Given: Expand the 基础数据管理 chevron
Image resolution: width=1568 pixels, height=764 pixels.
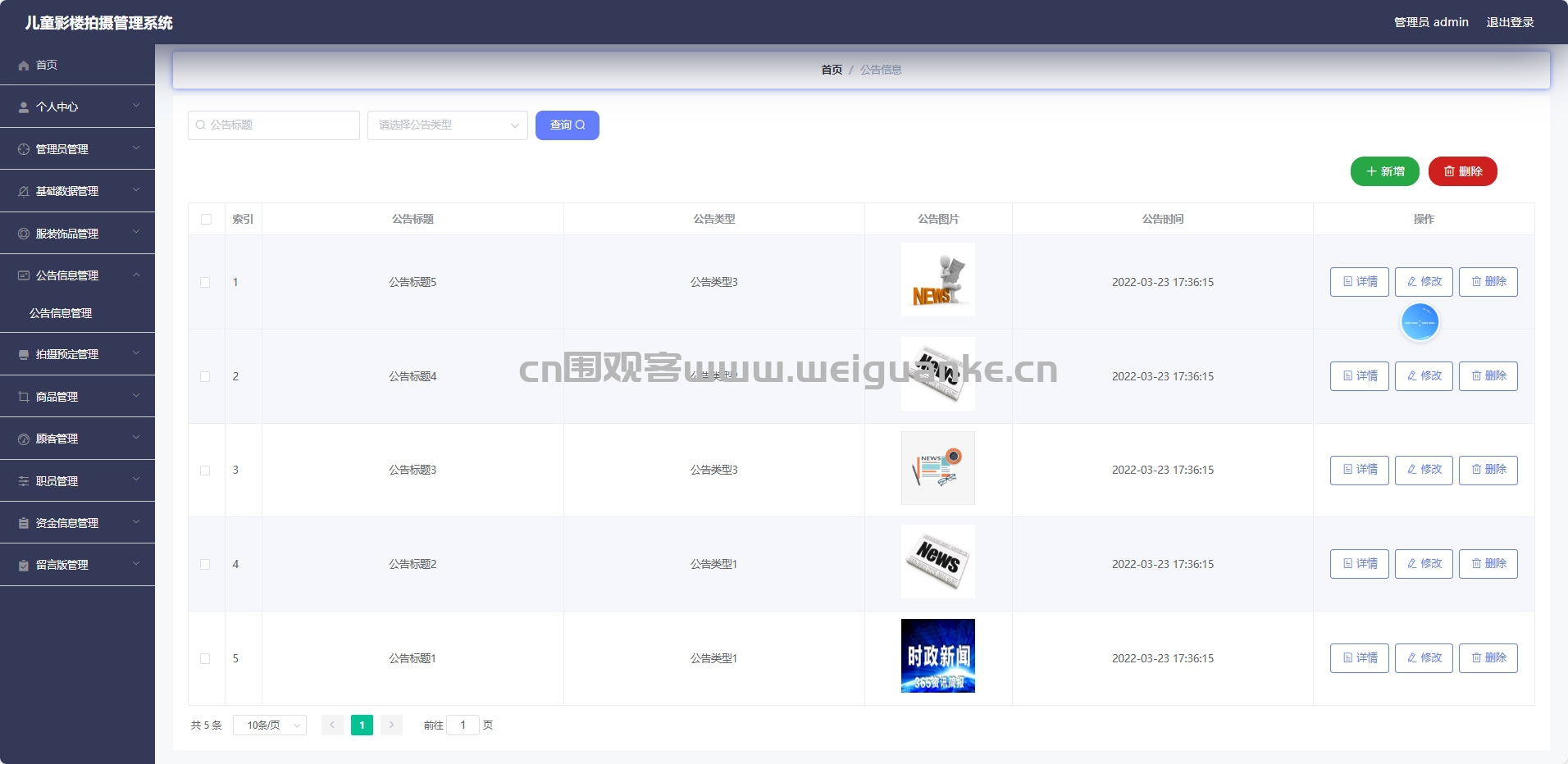Looking at the screenshot, I should (x=136, y=190).
